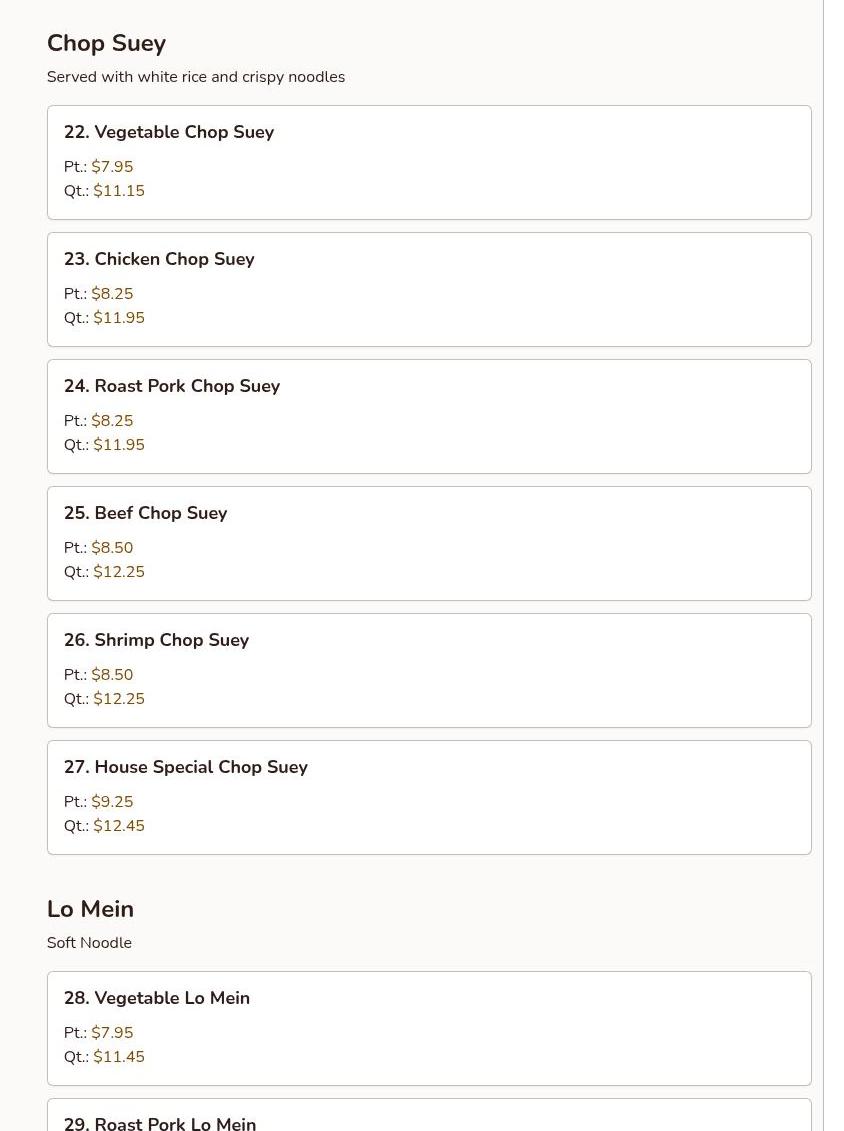Pick the $7.95 pint price for Vegetable Chop Suey
This screenshot has height=1131, width=844.
[x=112, y=167]
